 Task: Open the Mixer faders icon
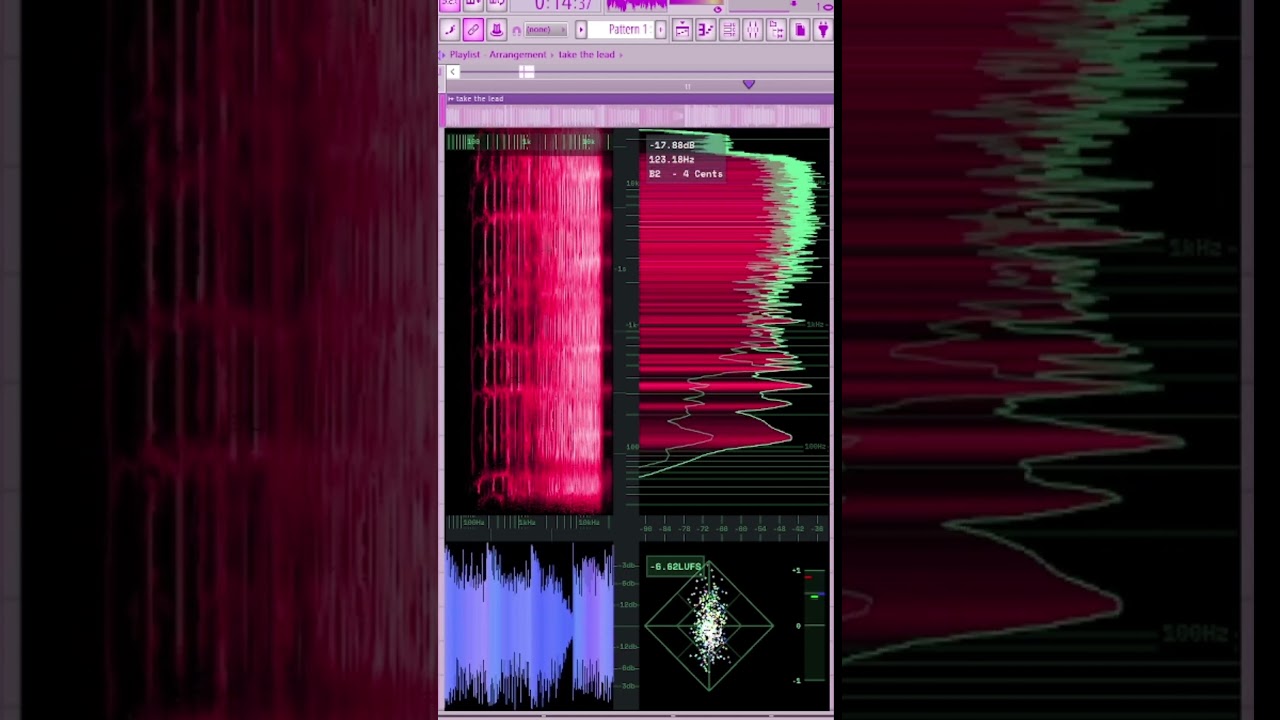[x=753, y=30]
